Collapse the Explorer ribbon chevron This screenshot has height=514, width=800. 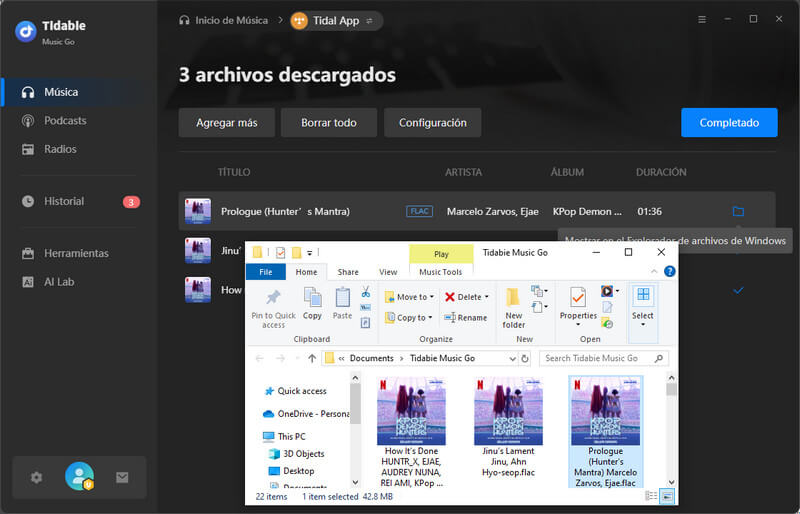pos(654,272)
